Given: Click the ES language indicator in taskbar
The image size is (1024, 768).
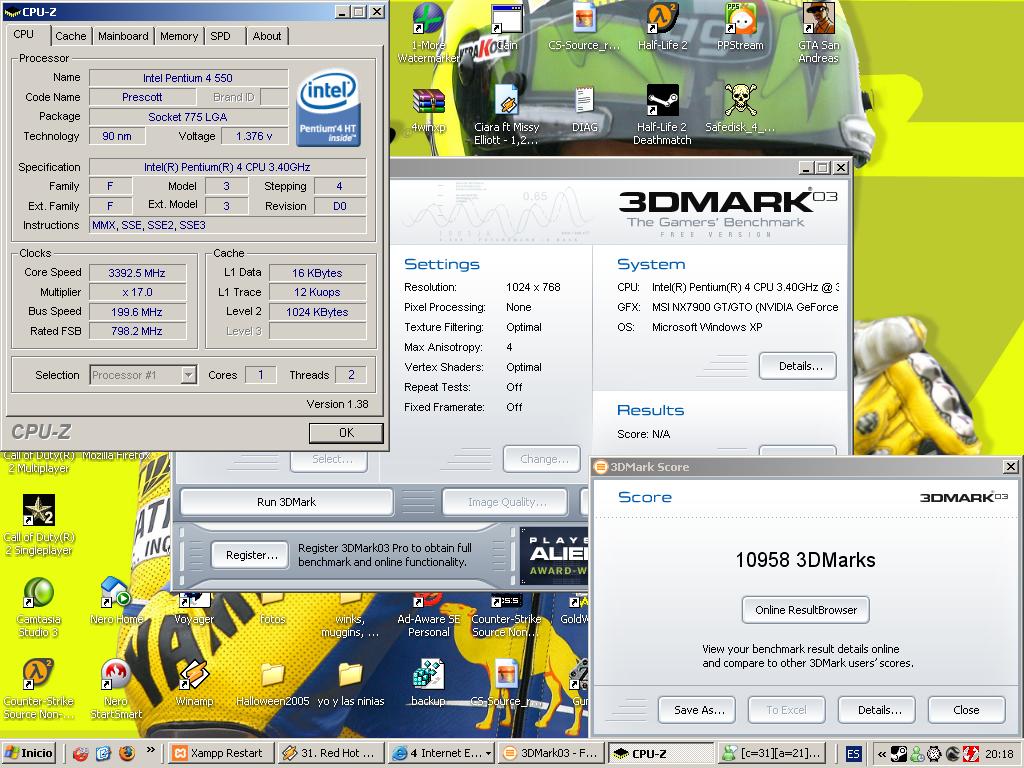Looking at the screenshot, I should tap(854, 753).
